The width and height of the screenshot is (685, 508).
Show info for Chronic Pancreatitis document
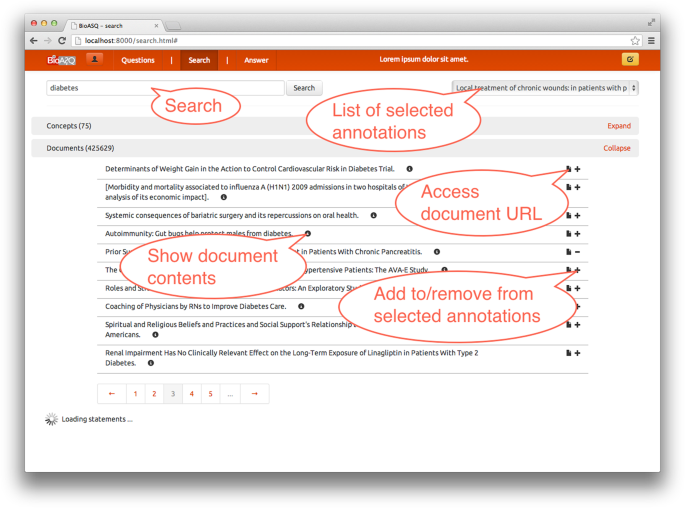(437, 252)
